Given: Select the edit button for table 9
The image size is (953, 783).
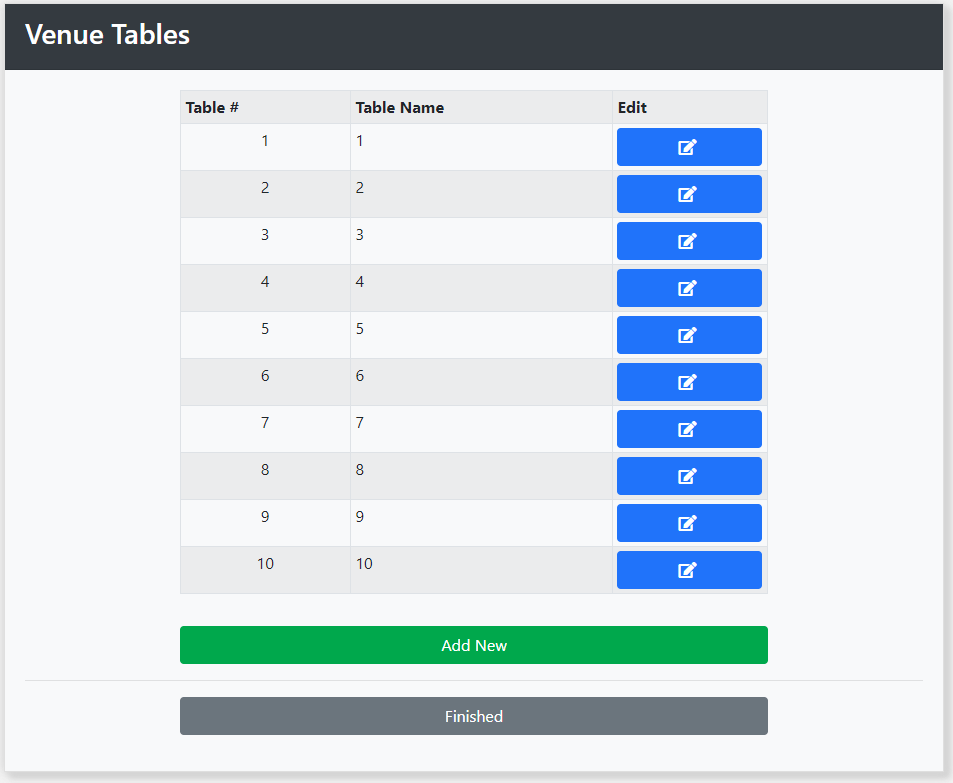Looking at the screenshot, I should [x=689, y=523].
